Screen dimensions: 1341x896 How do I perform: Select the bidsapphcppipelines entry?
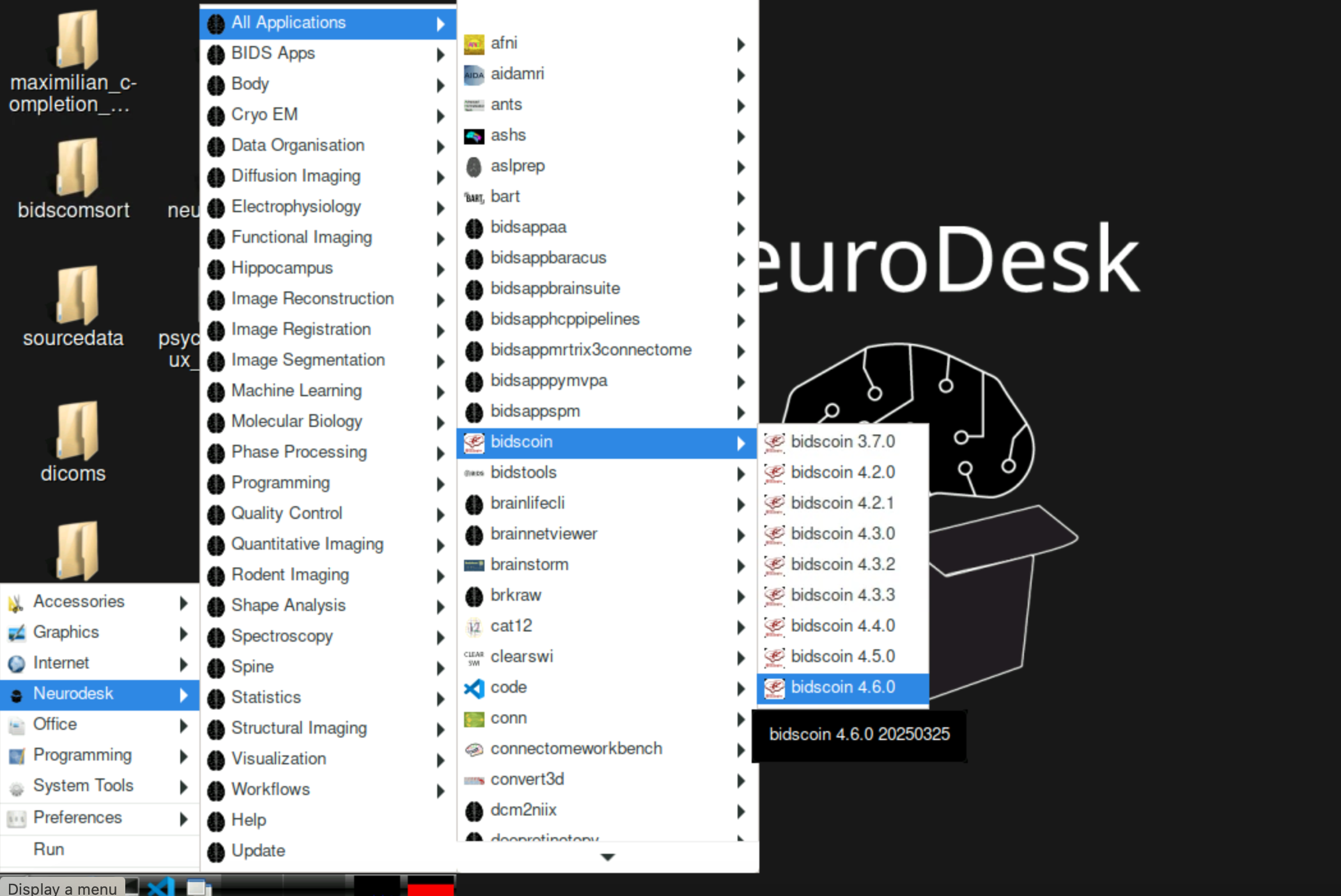(x=607, y=320)
